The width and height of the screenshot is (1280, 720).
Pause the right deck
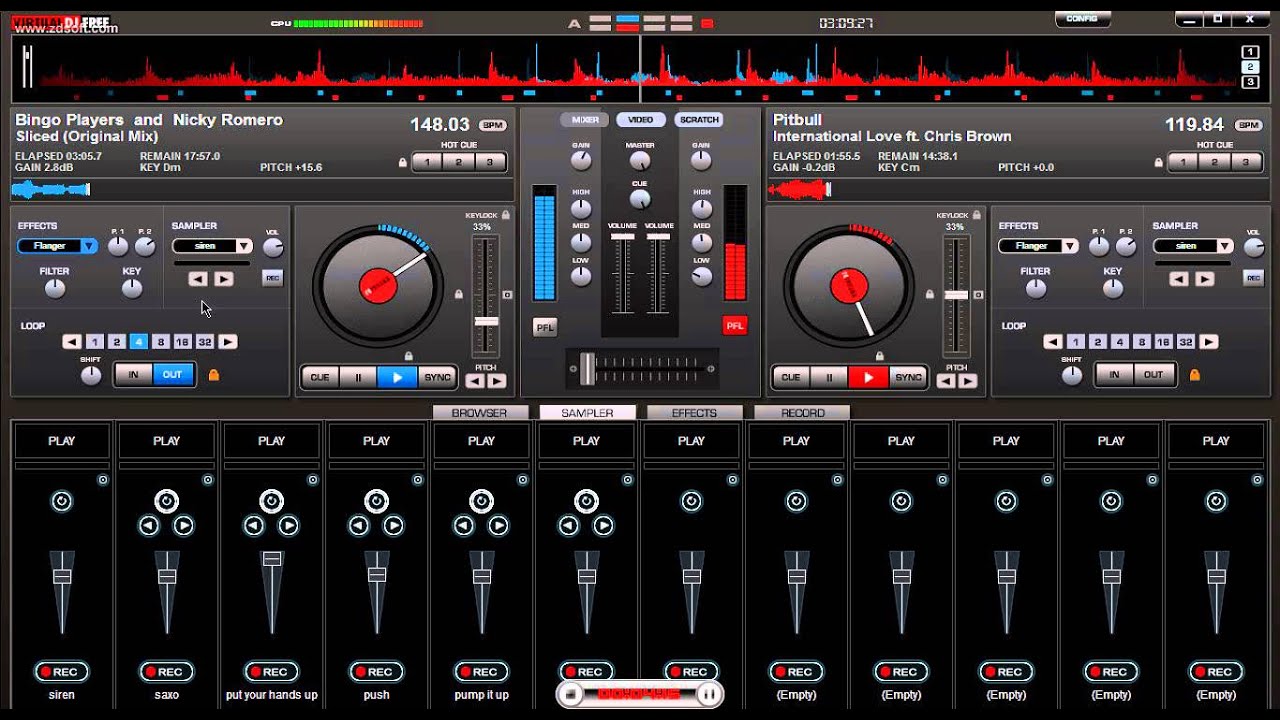click(x=829, y=377)
